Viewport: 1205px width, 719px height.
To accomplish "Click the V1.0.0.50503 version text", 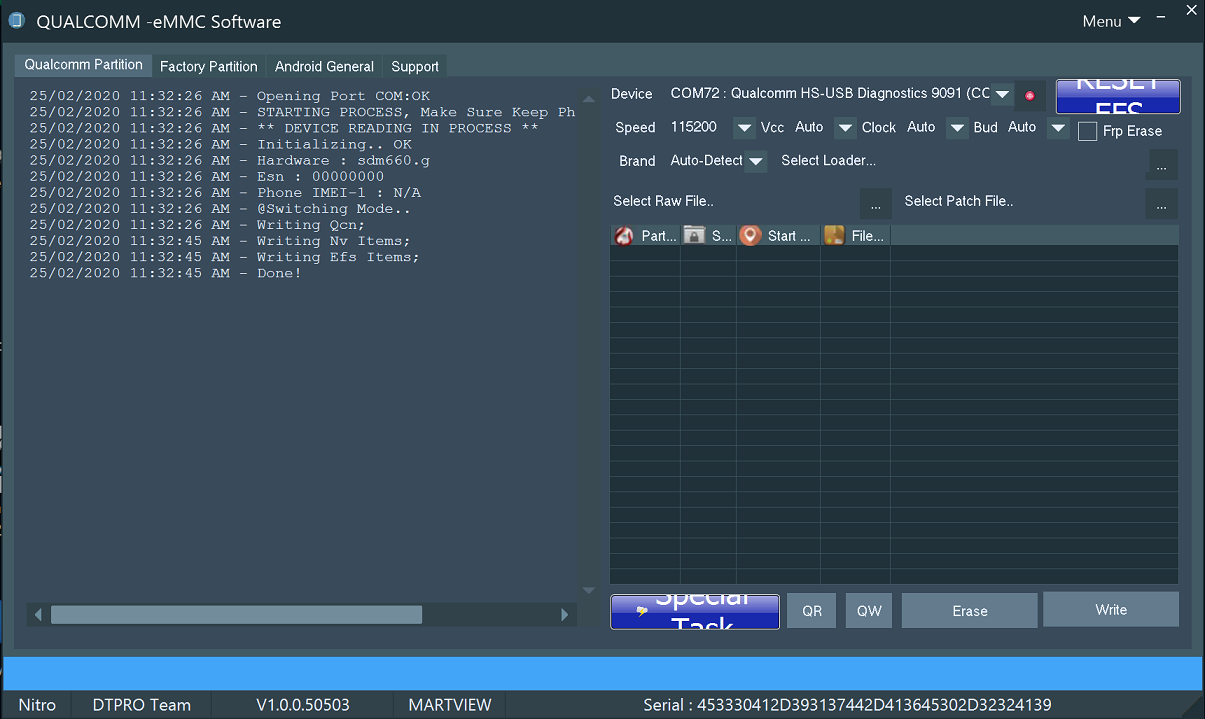I will coord(303,705).
